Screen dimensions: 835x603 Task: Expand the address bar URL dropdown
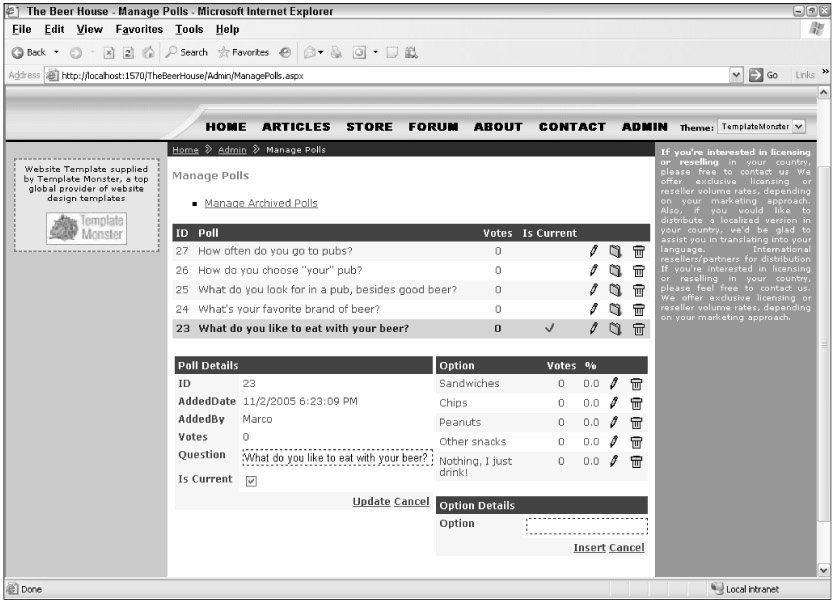(x=739, y=76)
